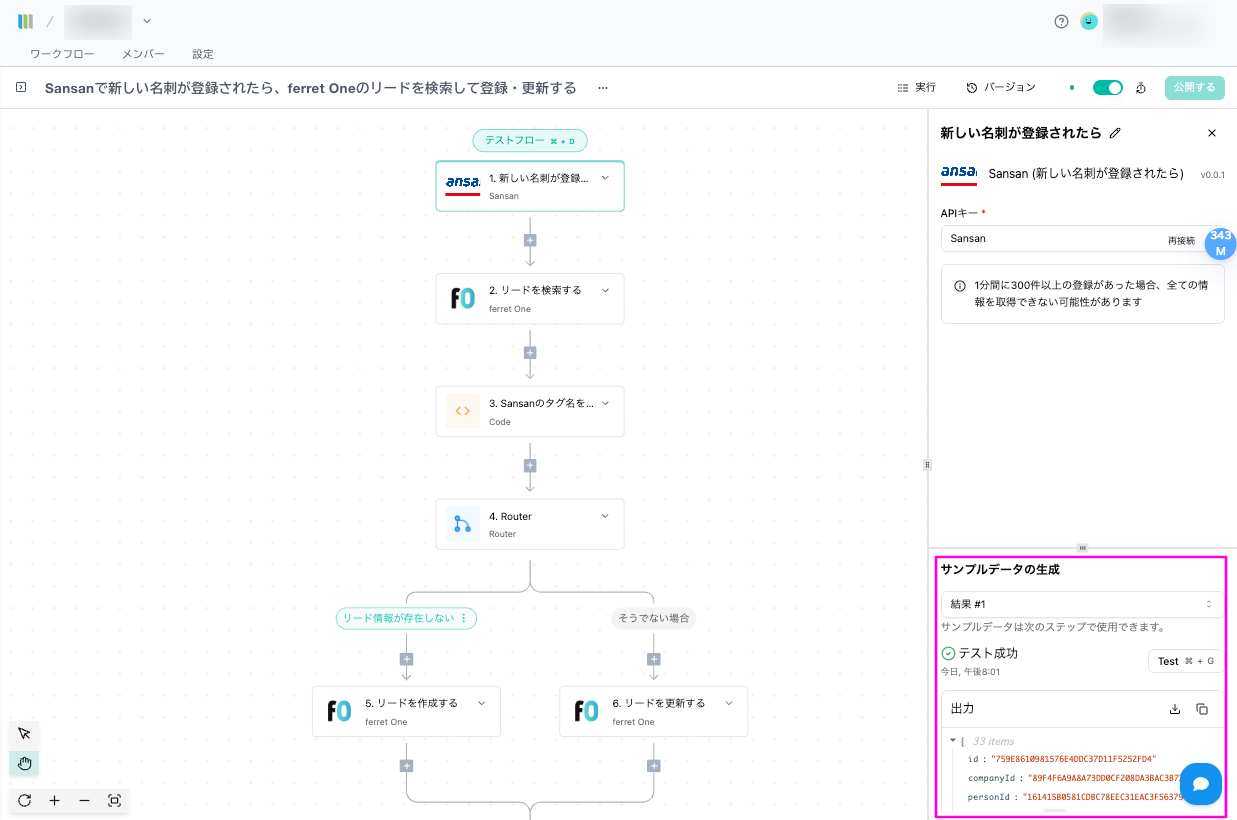Open the 結果 #1 sample data dropdown

point(1081,604)
